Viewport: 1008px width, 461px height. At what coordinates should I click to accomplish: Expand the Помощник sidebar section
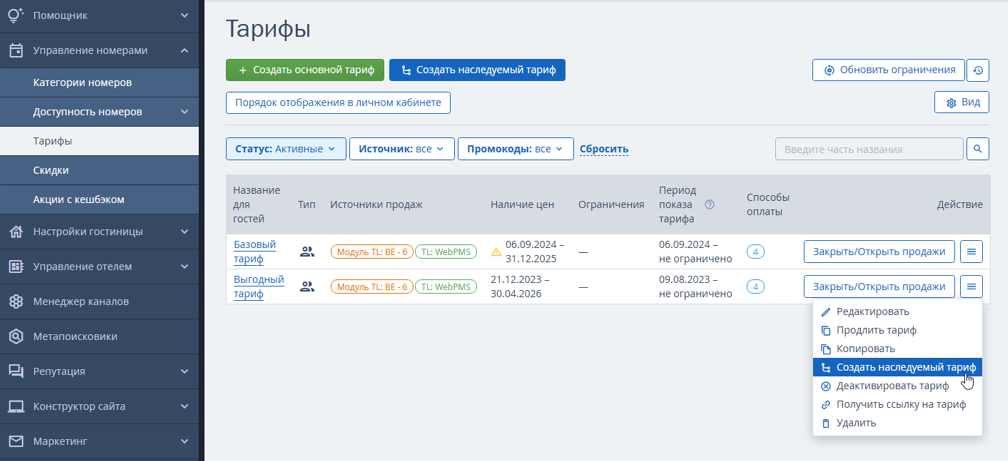(184, 15)
